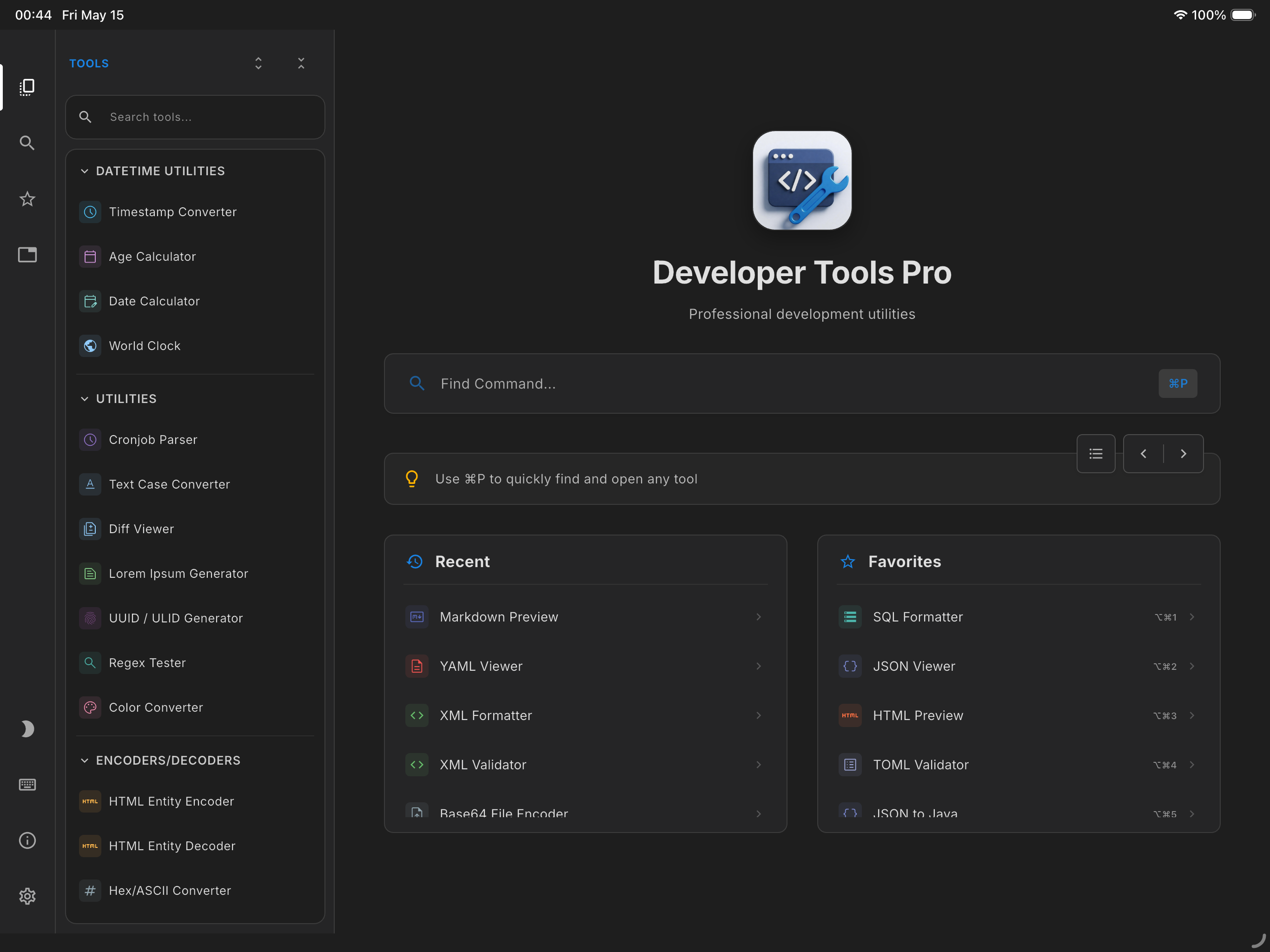This screenshot has height=952, width=1270.
Task: Open HTML Entity Decoder tool
Action: coord(195,846)
